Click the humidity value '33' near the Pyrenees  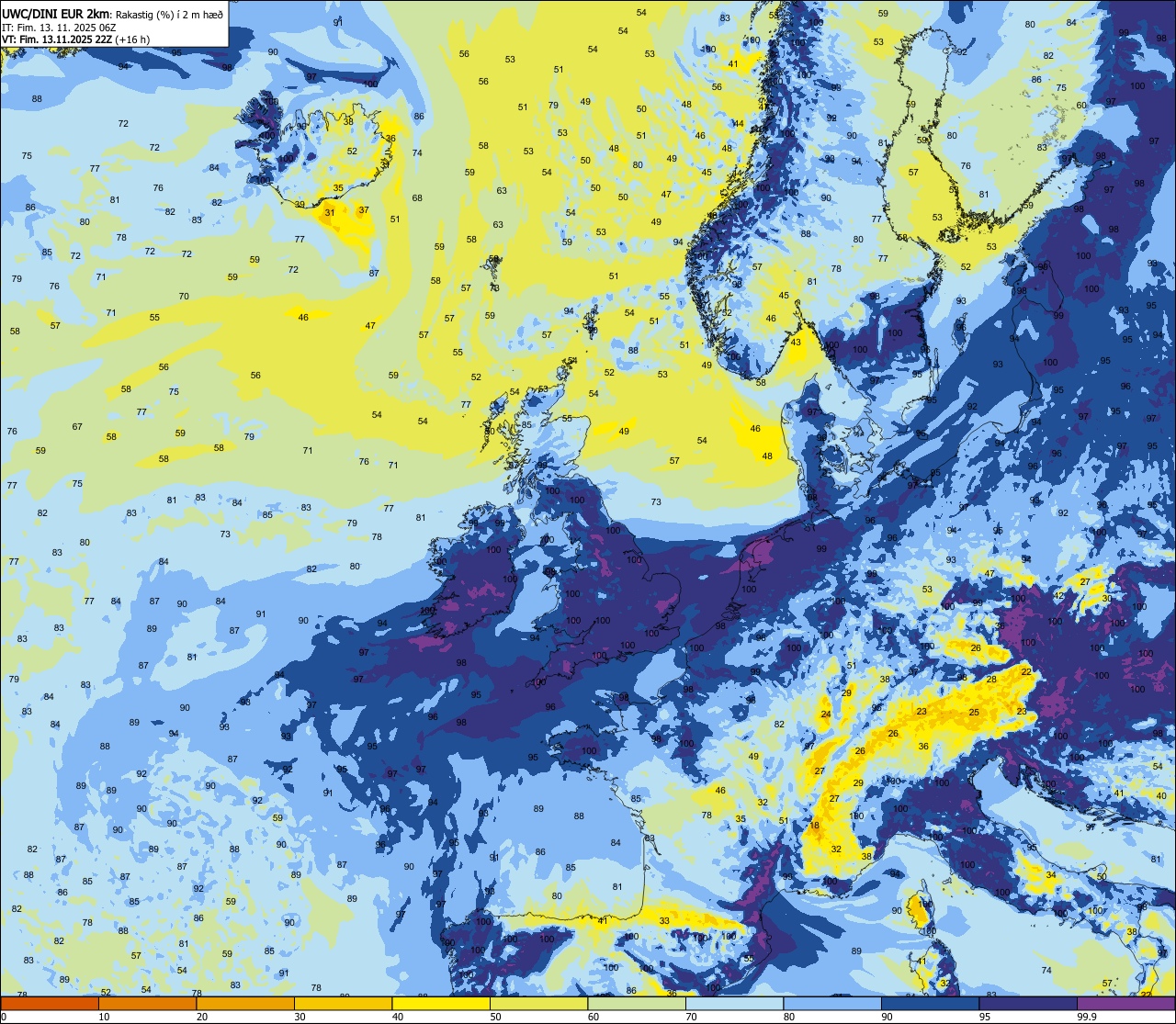664,920
